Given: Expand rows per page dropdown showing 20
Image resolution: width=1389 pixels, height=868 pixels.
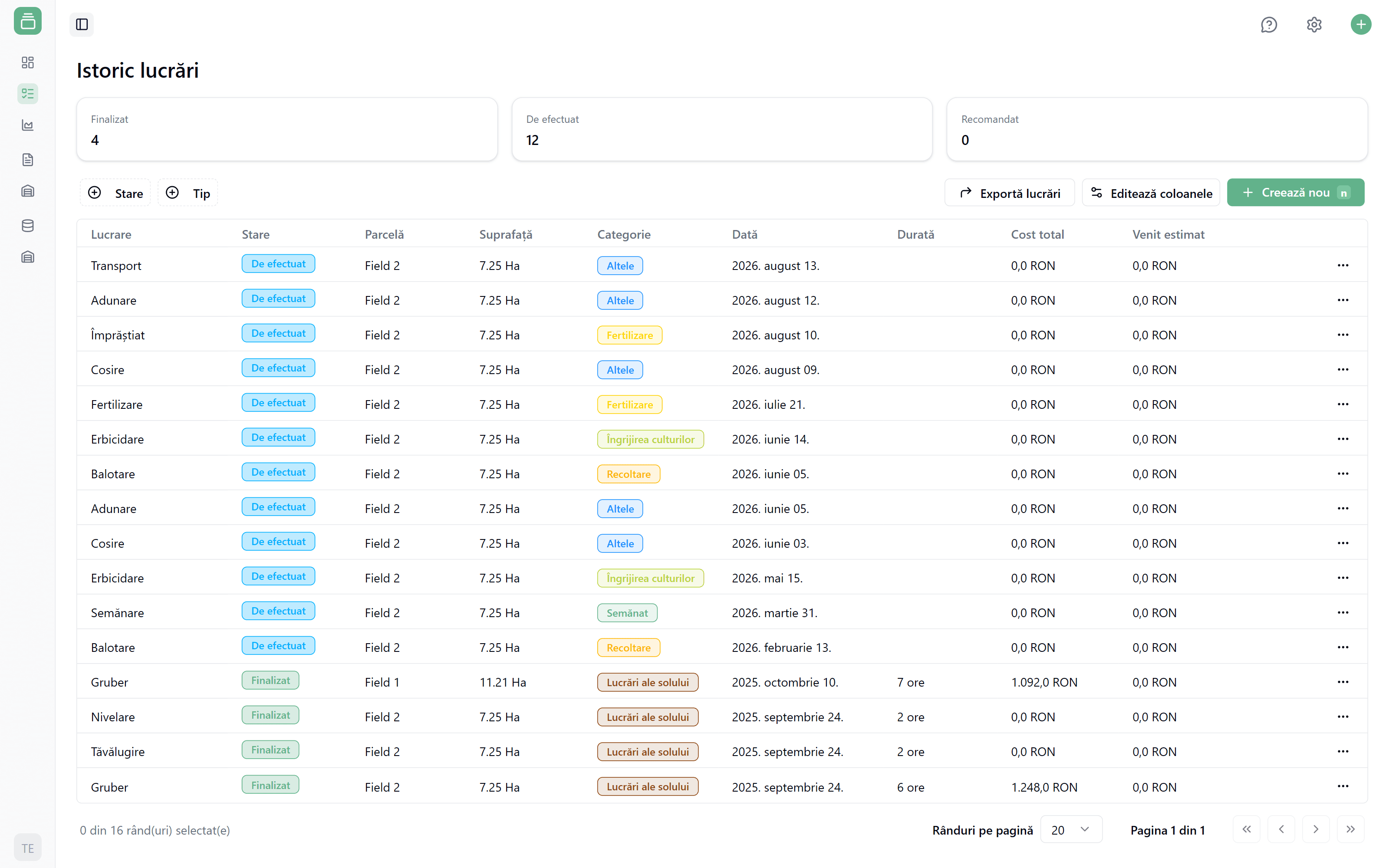Looking at the screenshot, I should coord(1070,829).
